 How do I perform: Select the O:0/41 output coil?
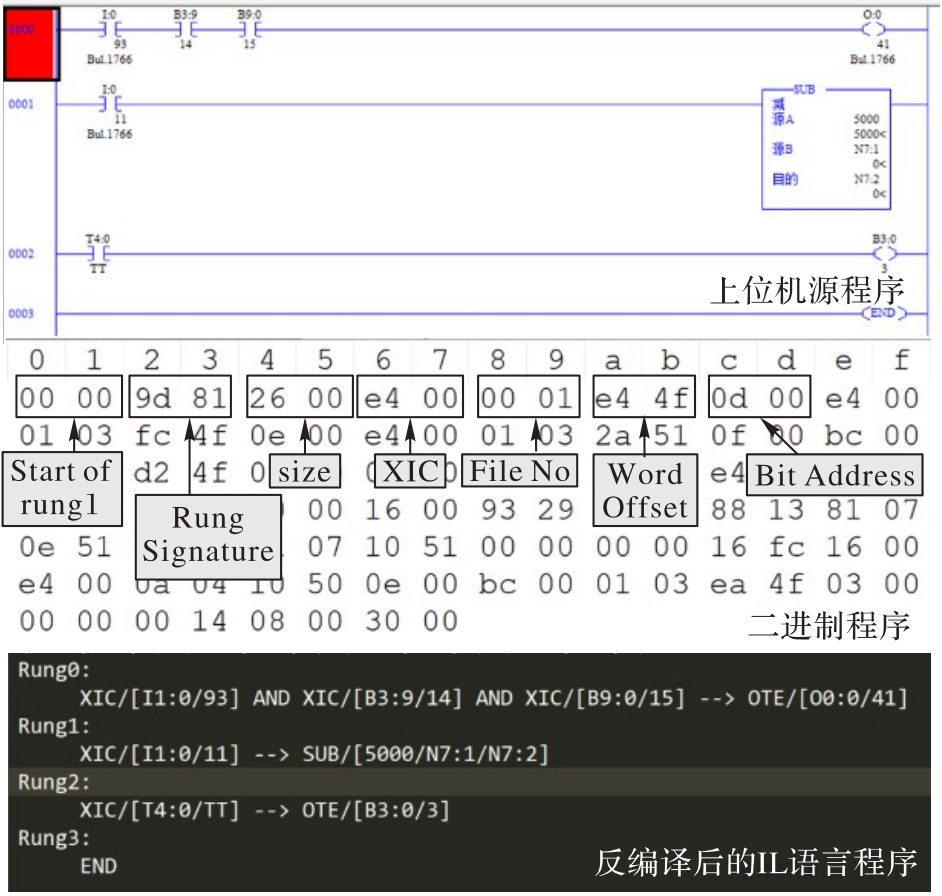point(873,29)
